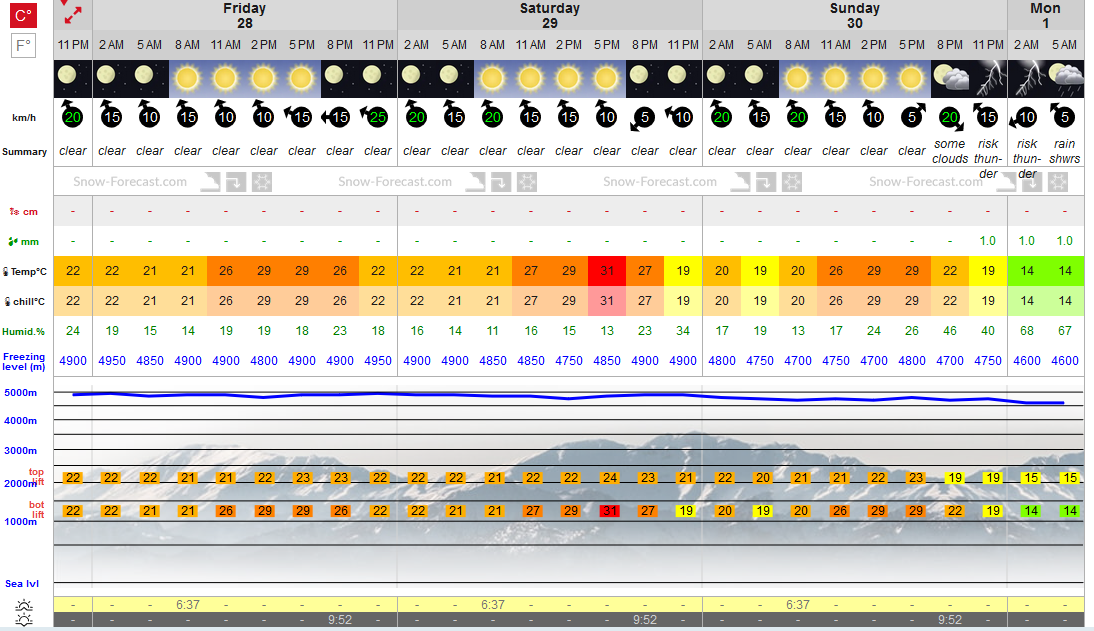Select the Friday 28 day header

click(244, 15)
